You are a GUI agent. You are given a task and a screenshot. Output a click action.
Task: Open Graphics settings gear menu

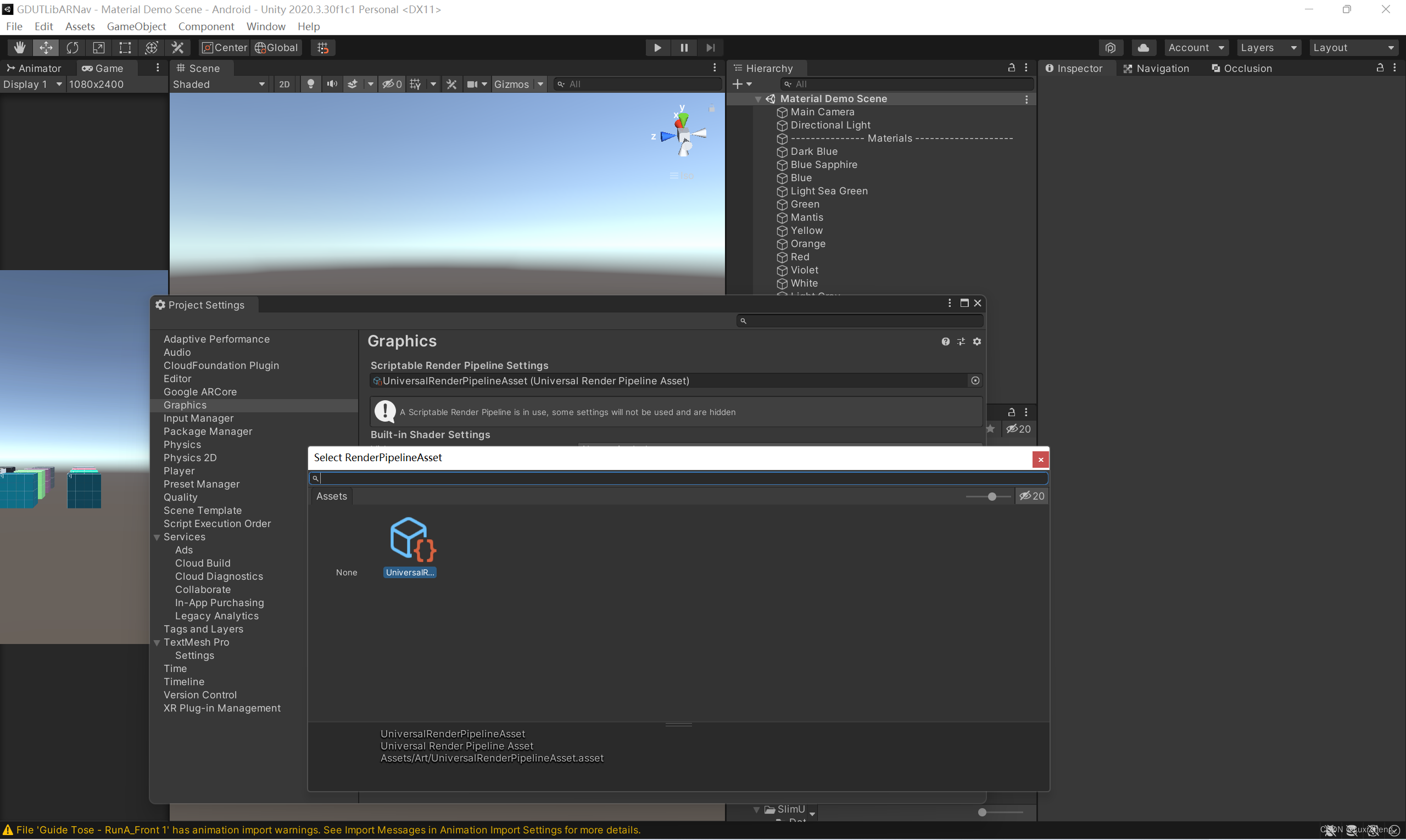coord(977,341)
